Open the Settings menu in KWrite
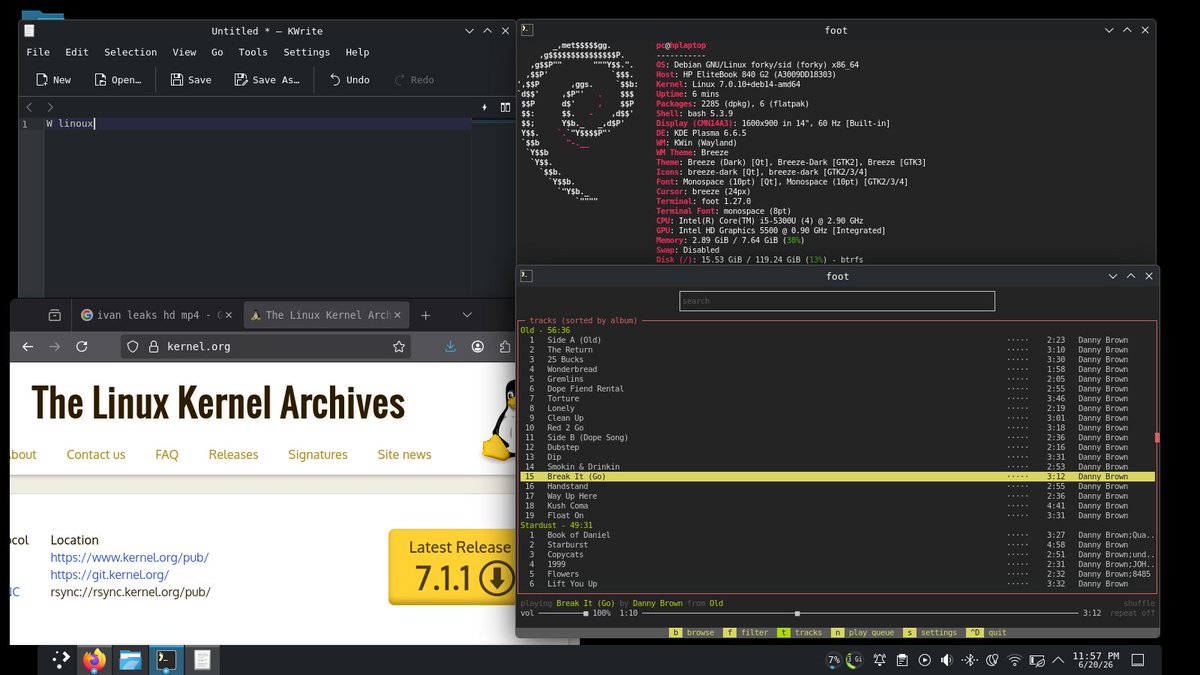This screenshot has width=1200, height=675. (307, 52)
